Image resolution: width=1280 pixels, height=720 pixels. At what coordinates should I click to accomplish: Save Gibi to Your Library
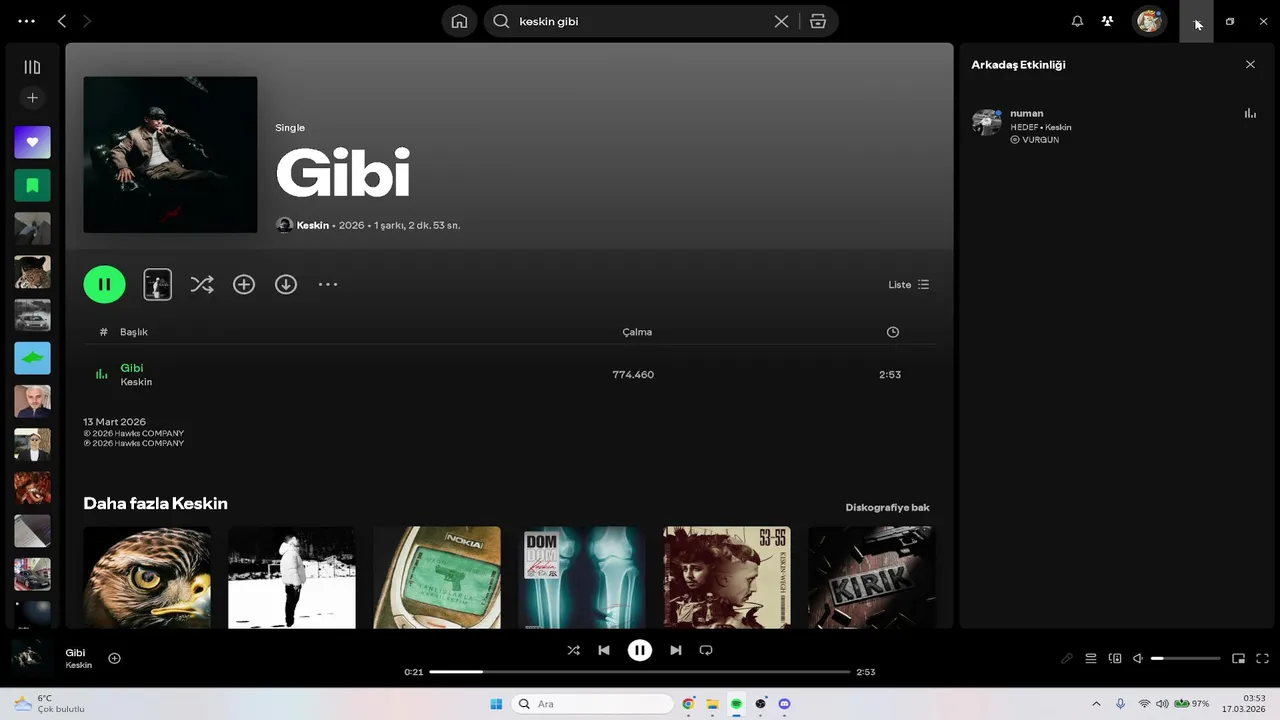(x=244, y=284)
